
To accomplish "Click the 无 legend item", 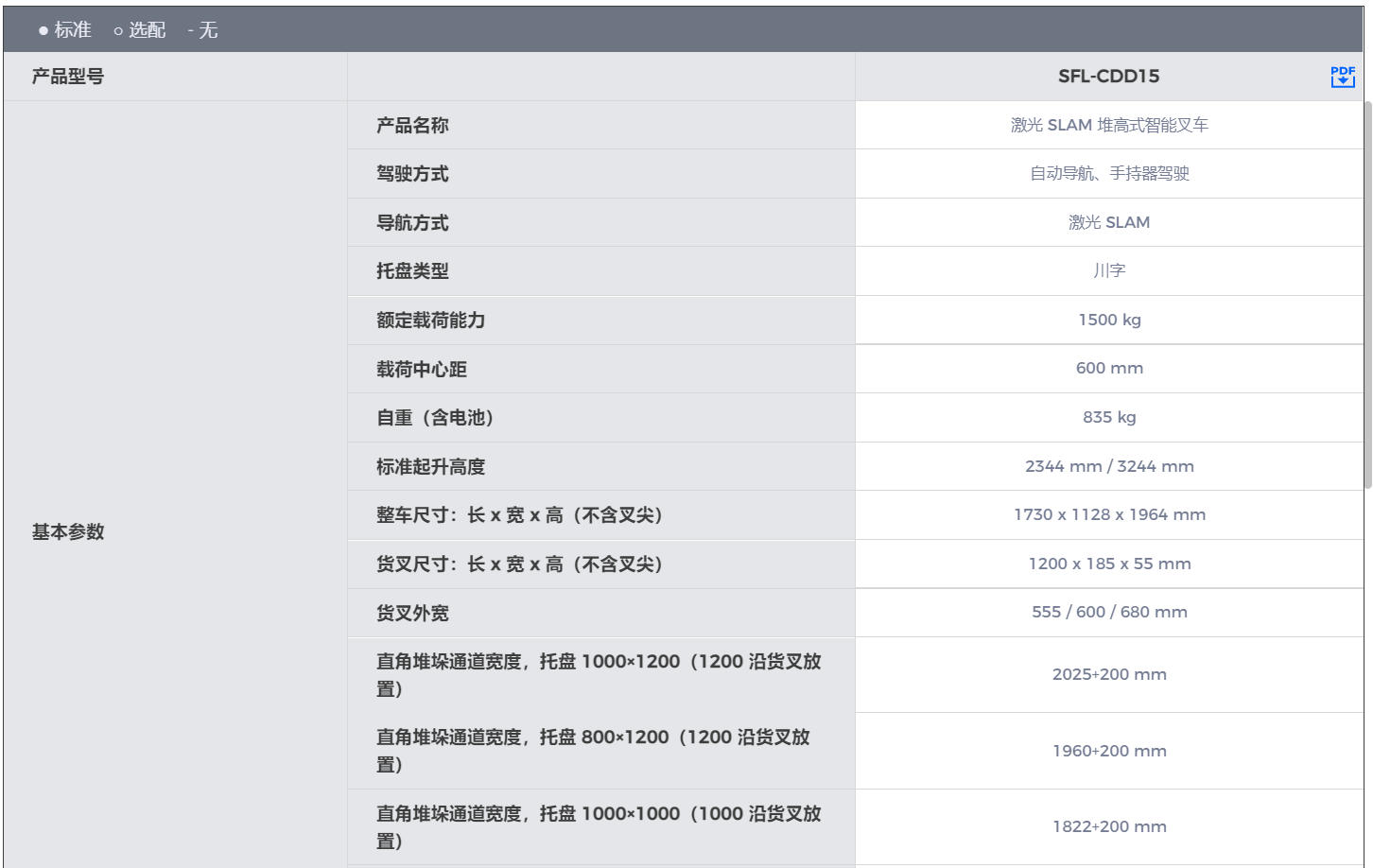I will (207, 30).
